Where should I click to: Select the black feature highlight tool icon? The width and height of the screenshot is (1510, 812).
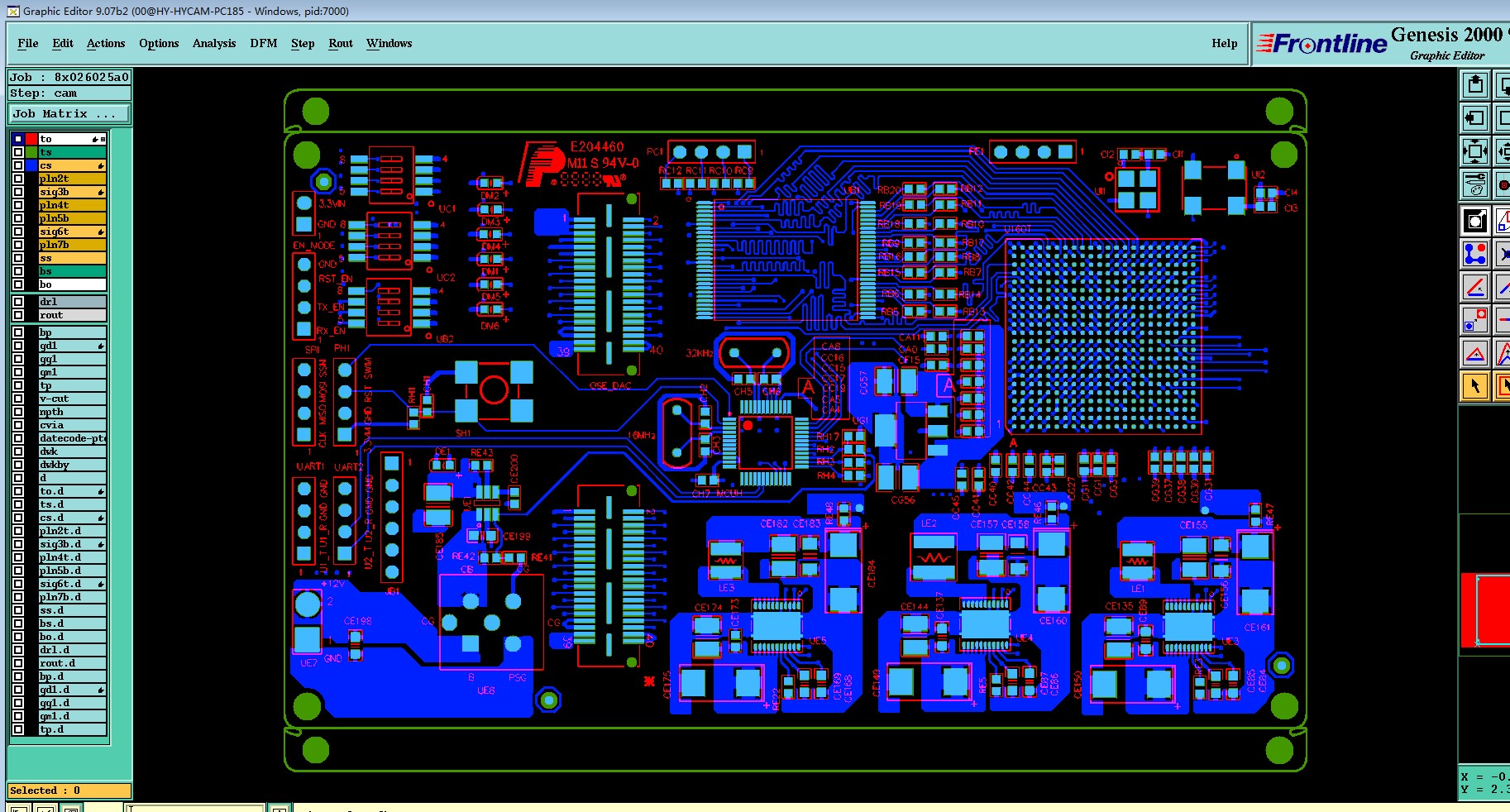tap(1475, 221)
